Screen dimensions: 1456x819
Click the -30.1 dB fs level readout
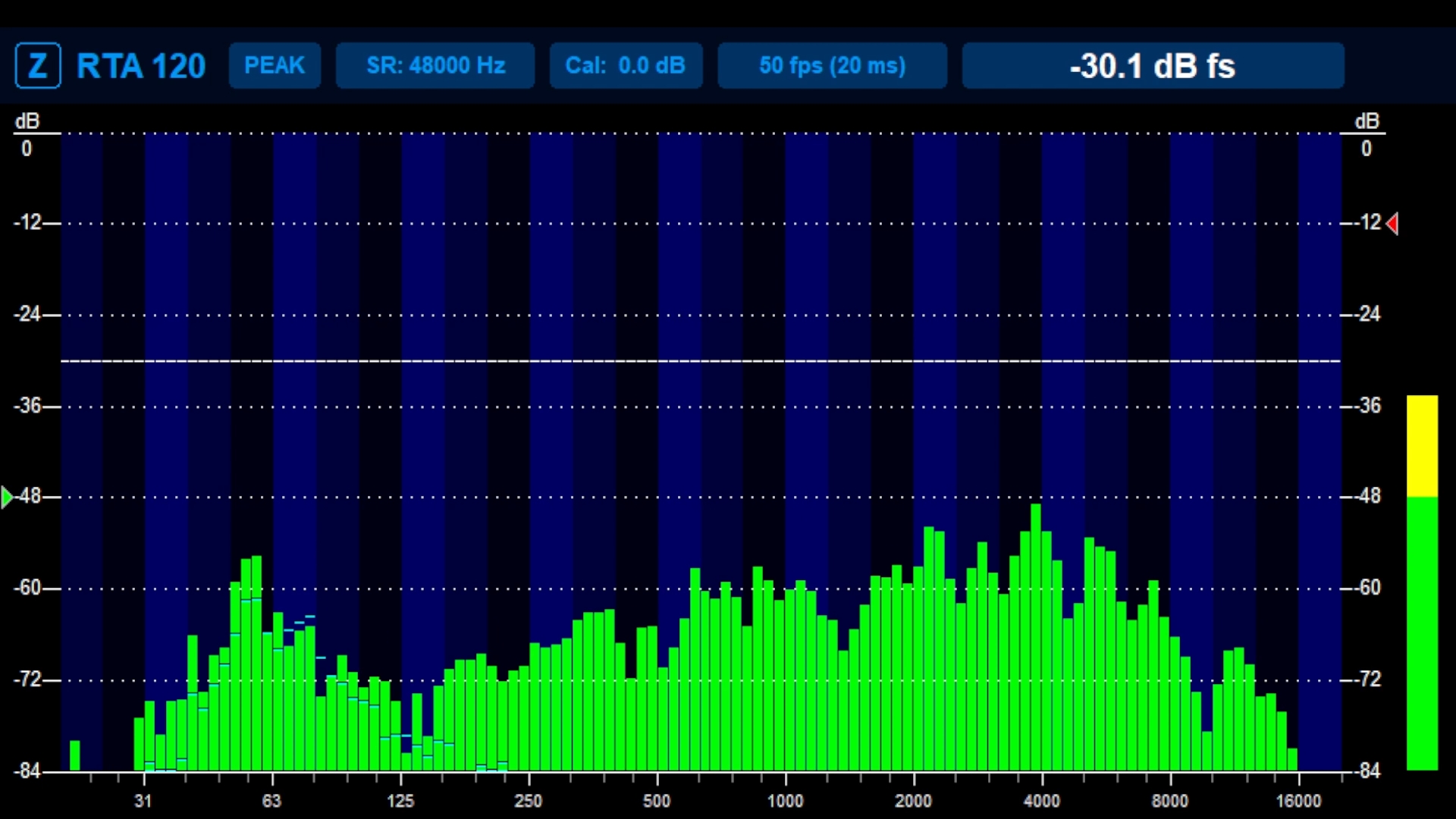coord(1153,66)
